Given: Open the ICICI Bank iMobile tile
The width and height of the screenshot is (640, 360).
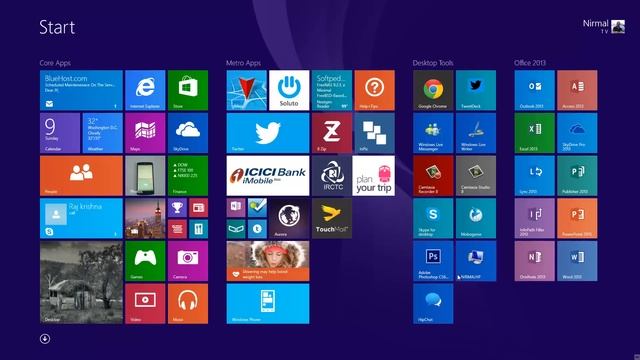Looking at the screenshot, I should [268, 176].
